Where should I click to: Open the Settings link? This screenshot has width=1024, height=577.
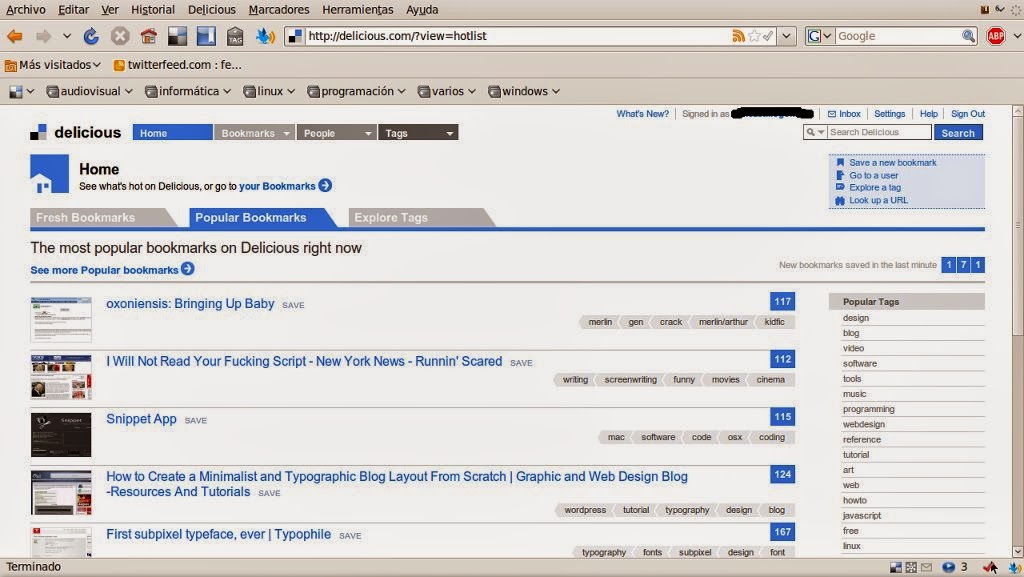(x=889, y=114)
